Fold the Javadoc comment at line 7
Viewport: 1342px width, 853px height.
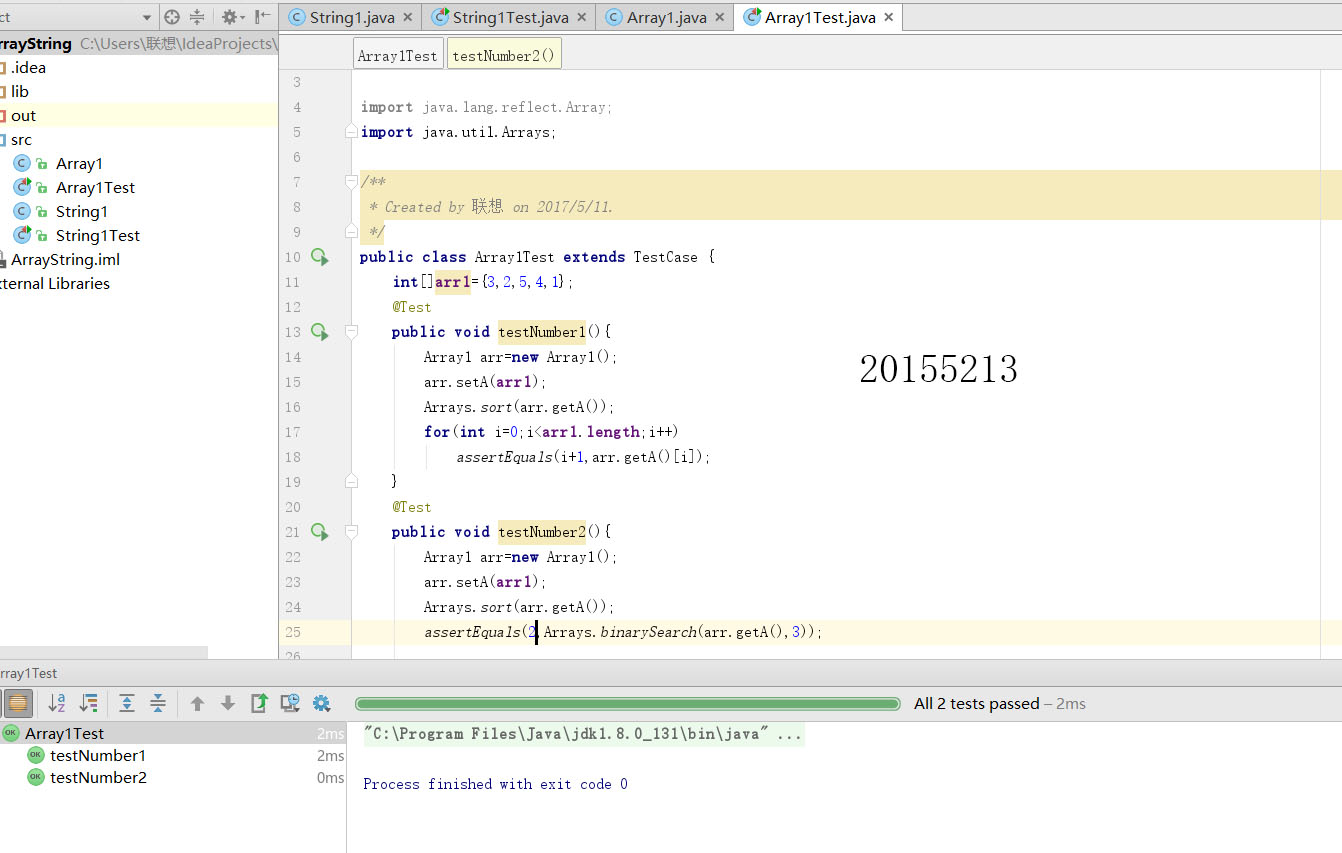pyautogui.click(x=351, y=181)
